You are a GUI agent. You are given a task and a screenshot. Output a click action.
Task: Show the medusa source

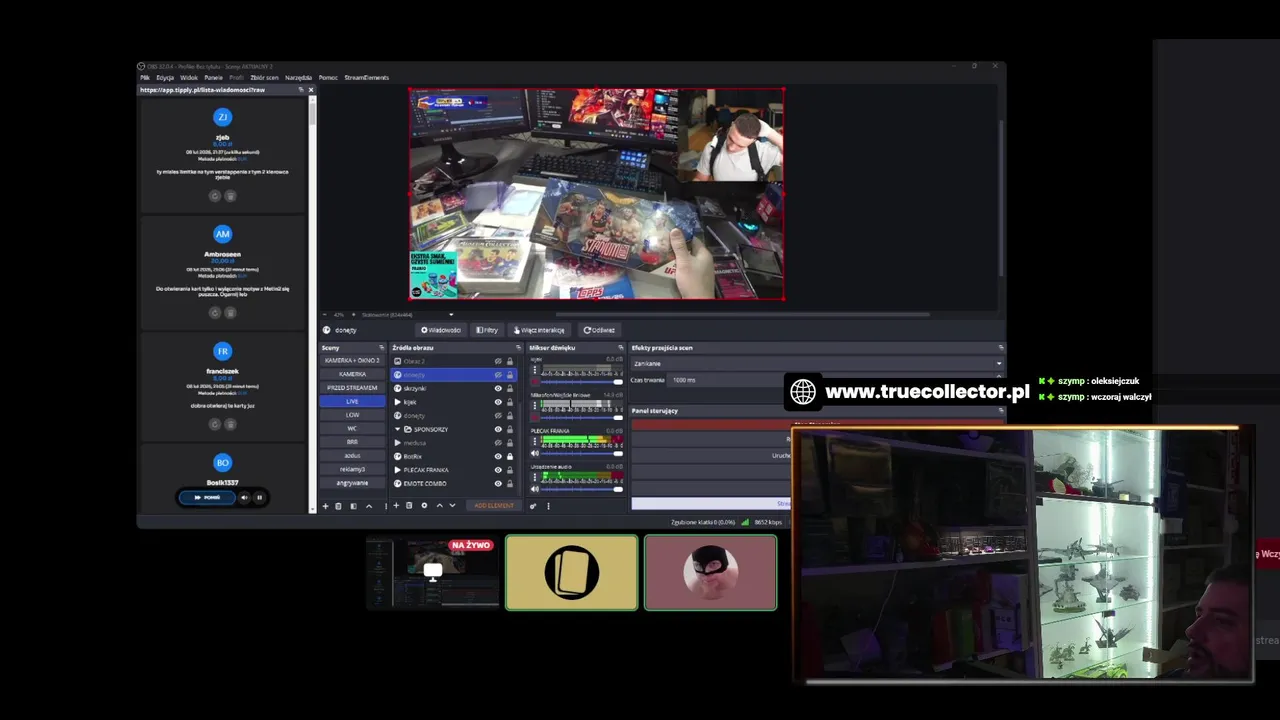tap(498, 442)
